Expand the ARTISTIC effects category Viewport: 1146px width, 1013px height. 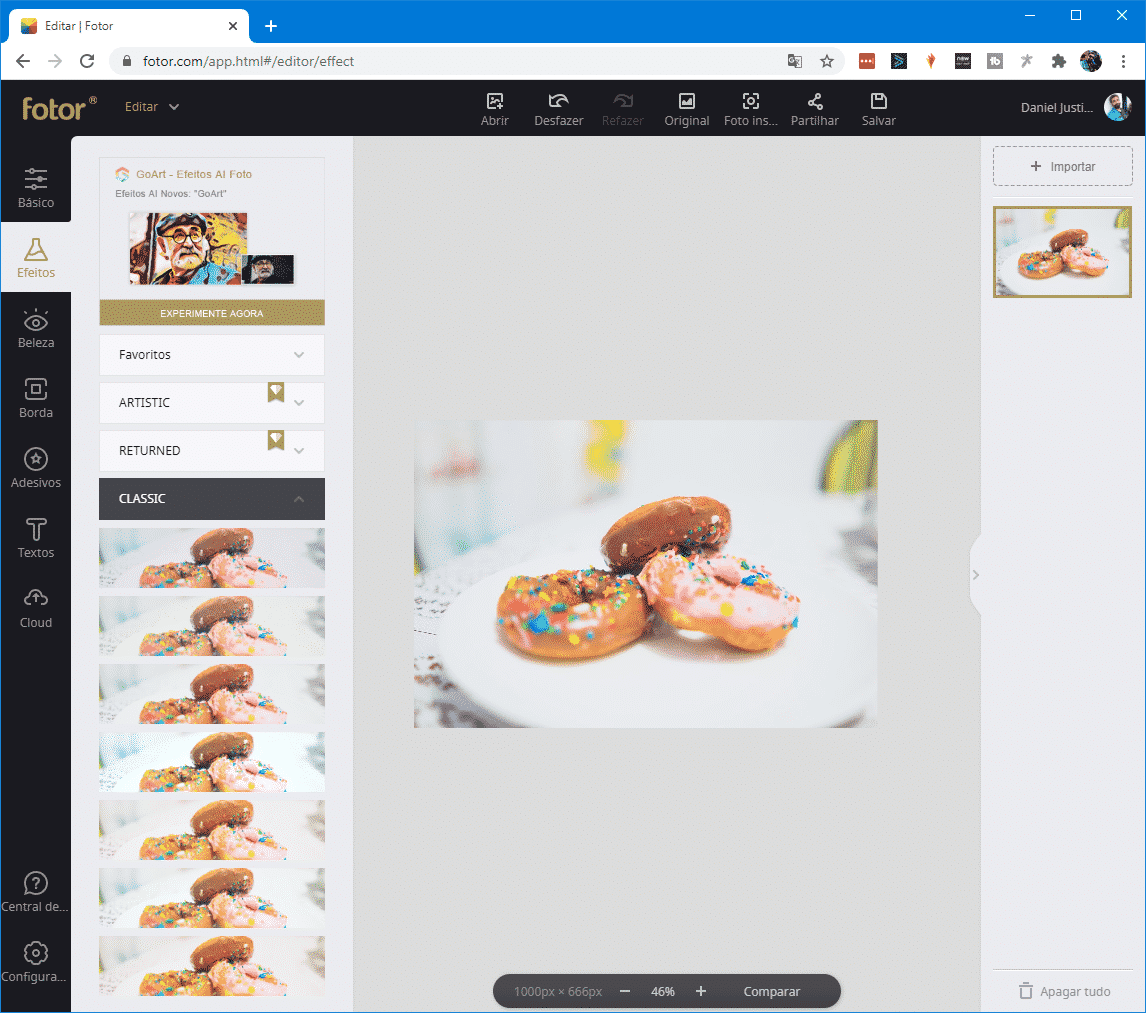click(211, 403)
